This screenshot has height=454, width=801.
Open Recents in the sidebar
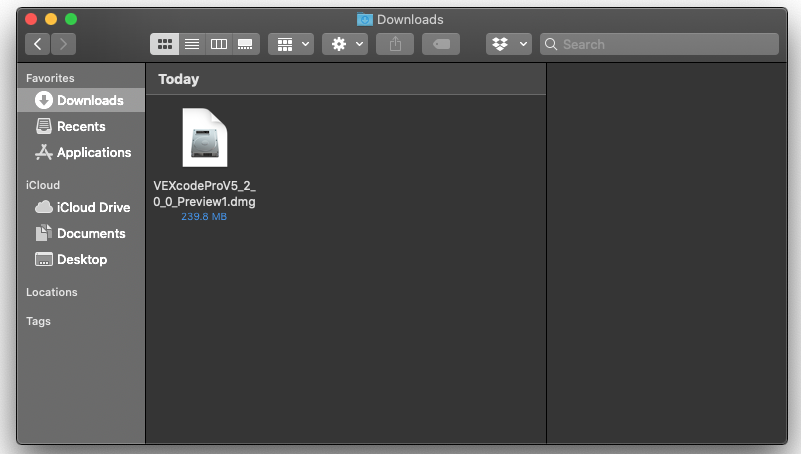80,126
